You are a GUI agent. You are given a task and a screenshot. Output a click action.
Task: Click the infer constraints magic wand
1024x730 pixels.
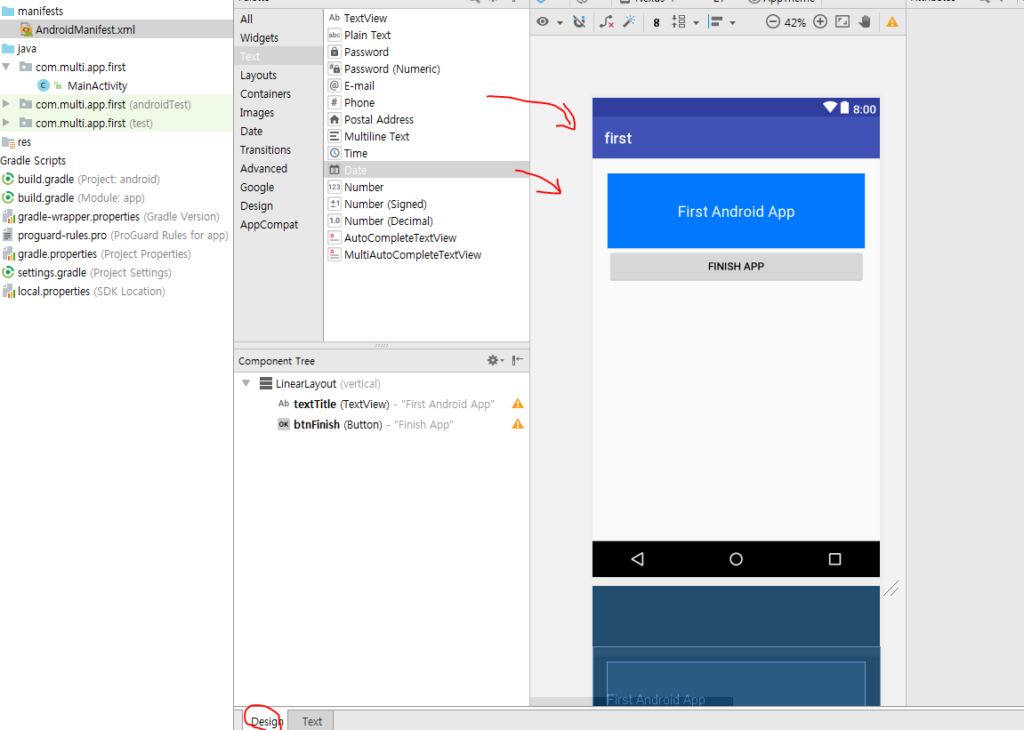629,22
